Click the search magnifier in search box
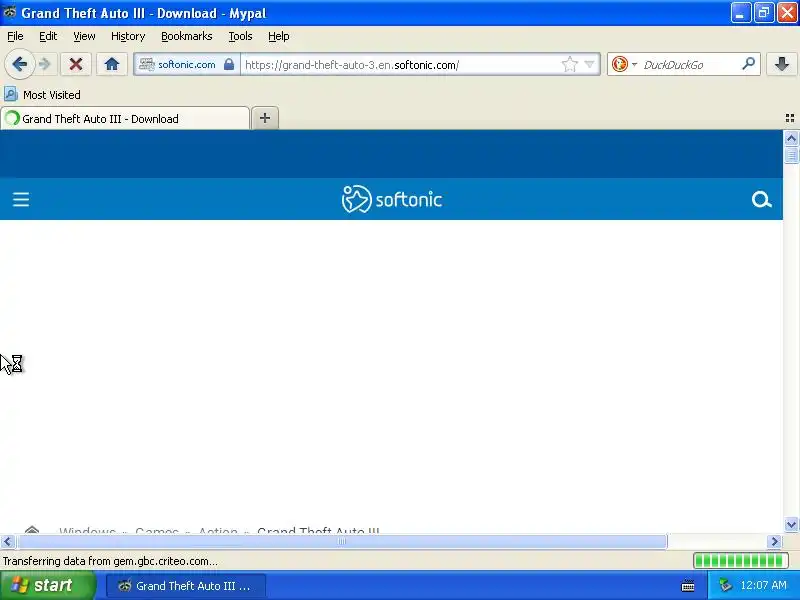Screen dimensions: 800x600 click(x=748, y=64)
